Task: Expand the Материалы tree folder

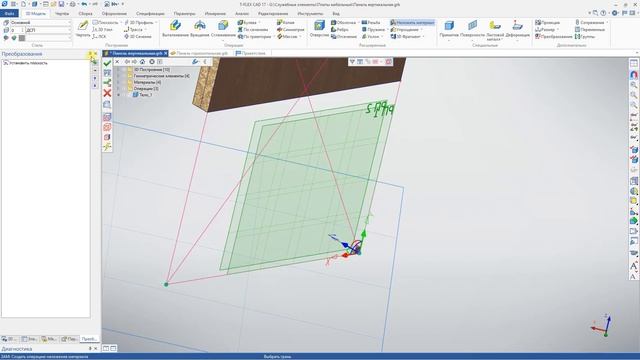Action: [119, 82]
